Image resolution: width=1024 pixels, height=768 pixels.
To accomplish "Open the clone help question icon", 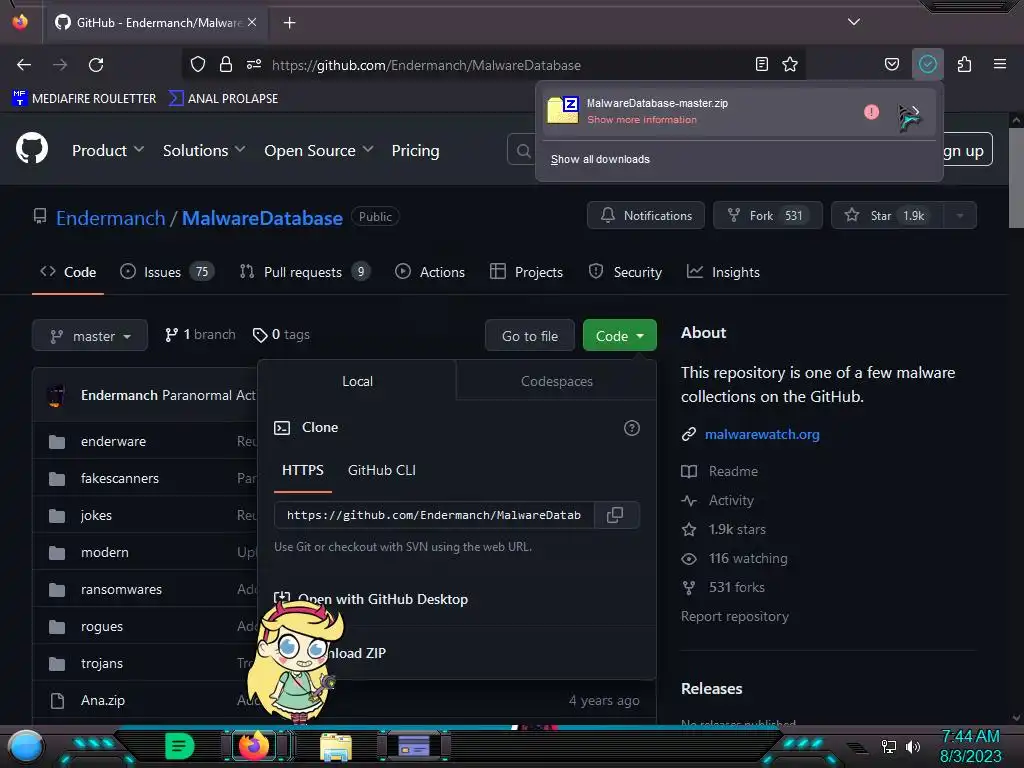I will coord(632,428).
